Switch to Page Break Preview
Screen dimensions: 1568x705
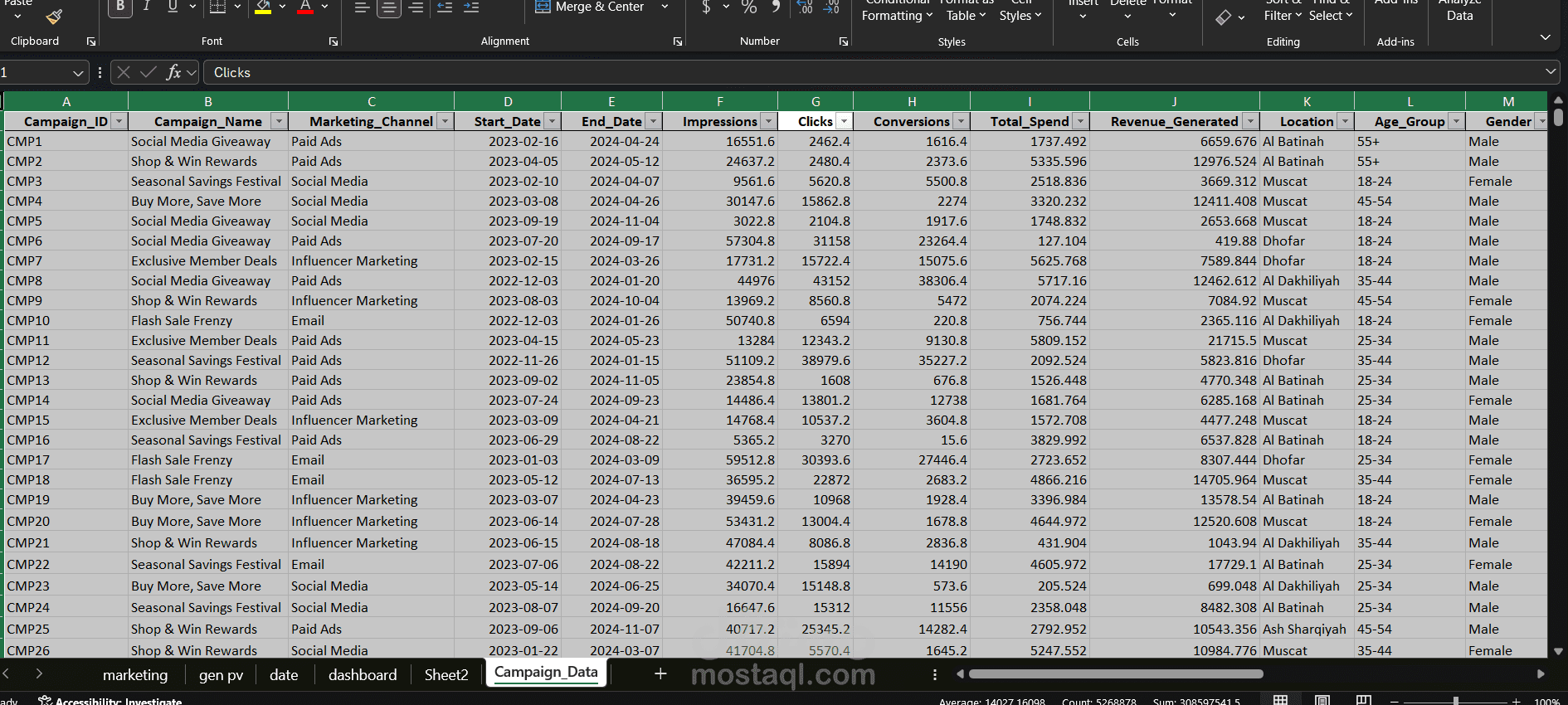click(x=1364, y=699)
